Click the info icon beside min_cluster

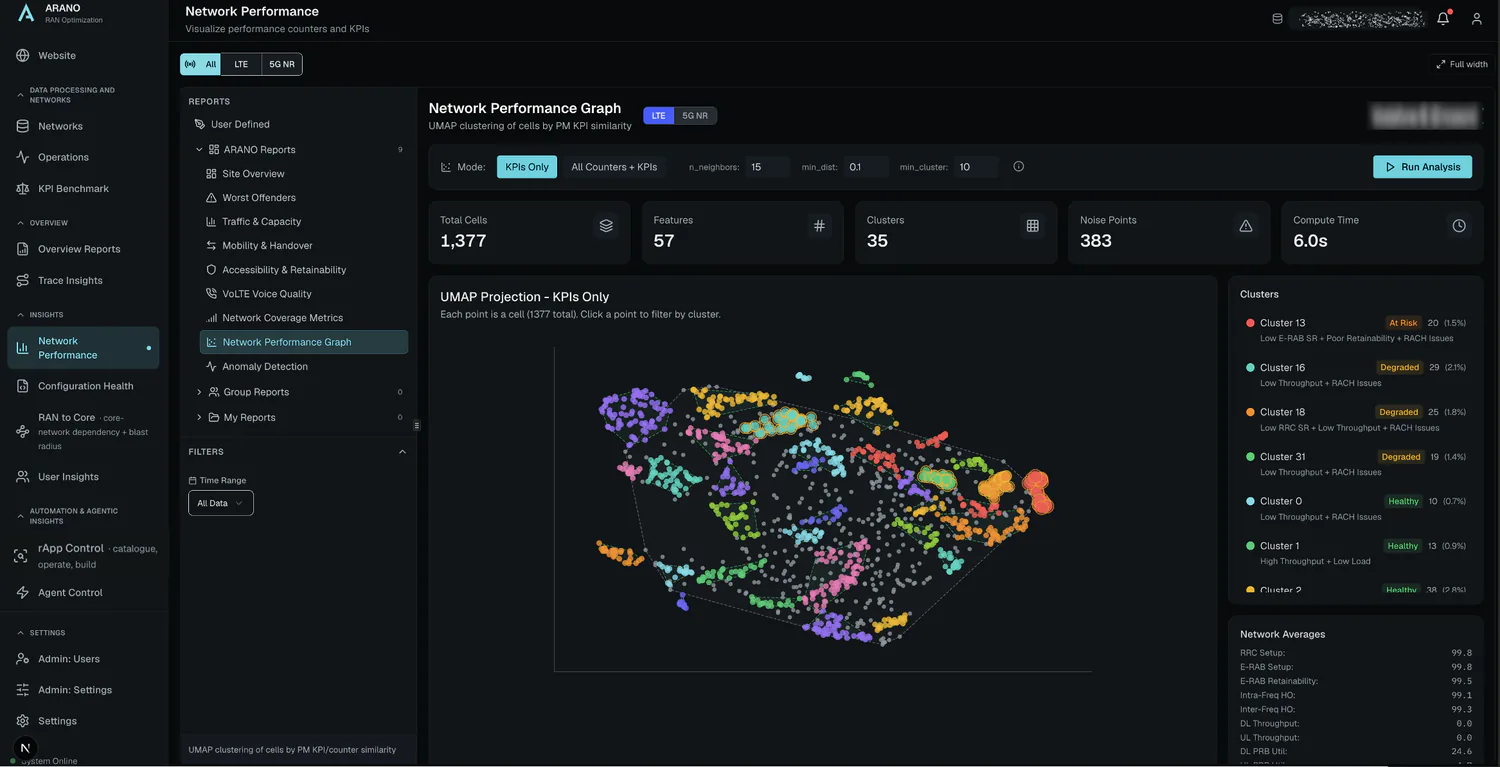click(1018, 167)
